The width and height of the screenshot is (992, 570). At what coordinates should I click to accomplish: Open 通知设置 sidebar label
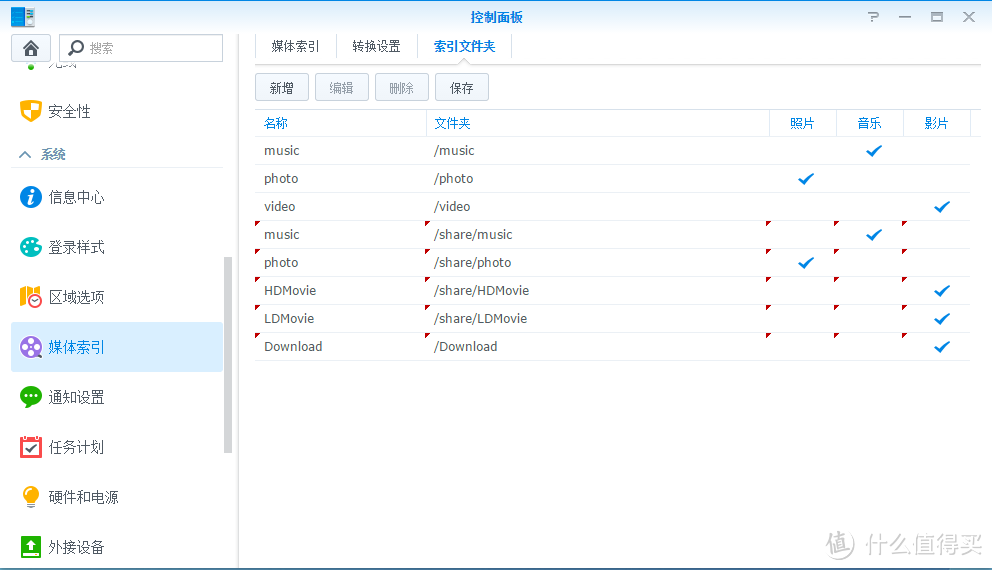click(x=77, y=397)
